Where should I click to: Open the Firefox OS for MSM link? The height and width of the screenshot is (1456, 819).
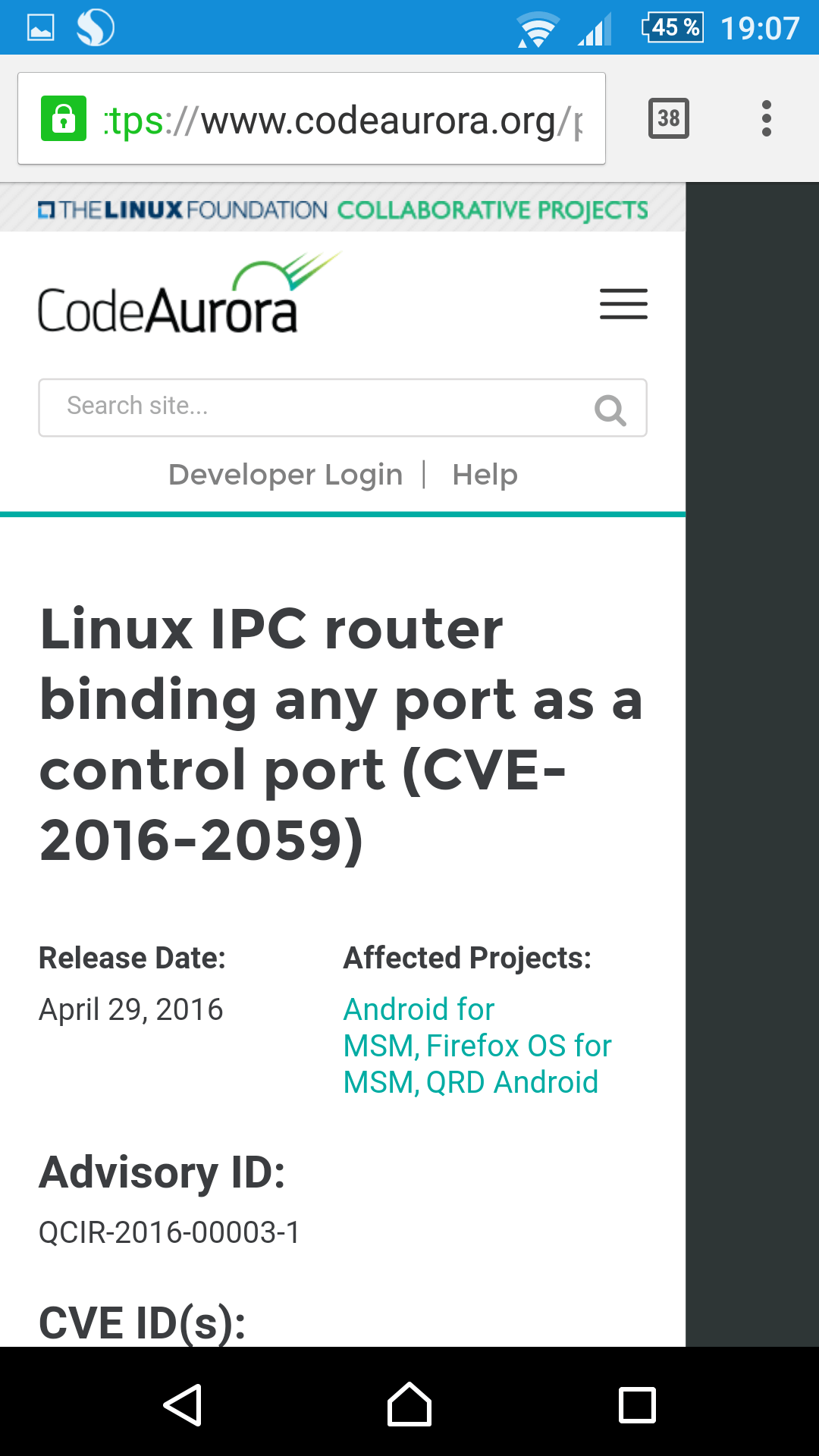pyautogui.click(x=519, y=1046)
